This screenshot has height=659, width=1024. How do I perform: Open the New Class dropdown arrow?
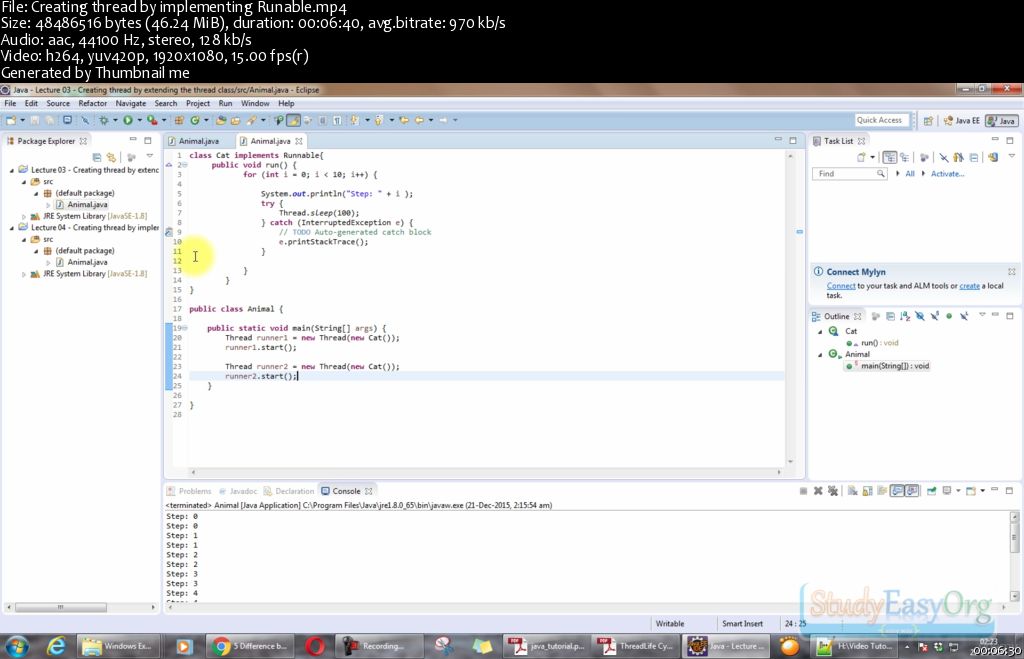(206, 120)
